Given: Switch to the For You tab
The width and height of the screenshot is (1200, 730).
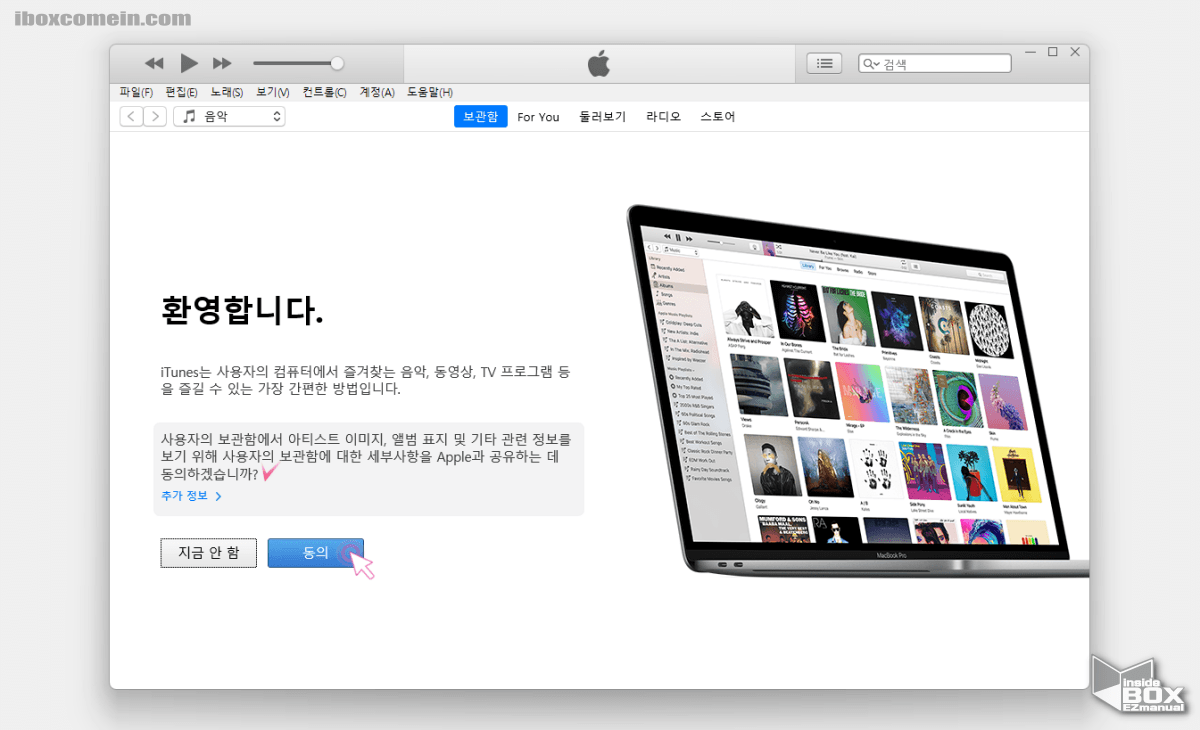Looking at the screenshot, I should point(538,116).
